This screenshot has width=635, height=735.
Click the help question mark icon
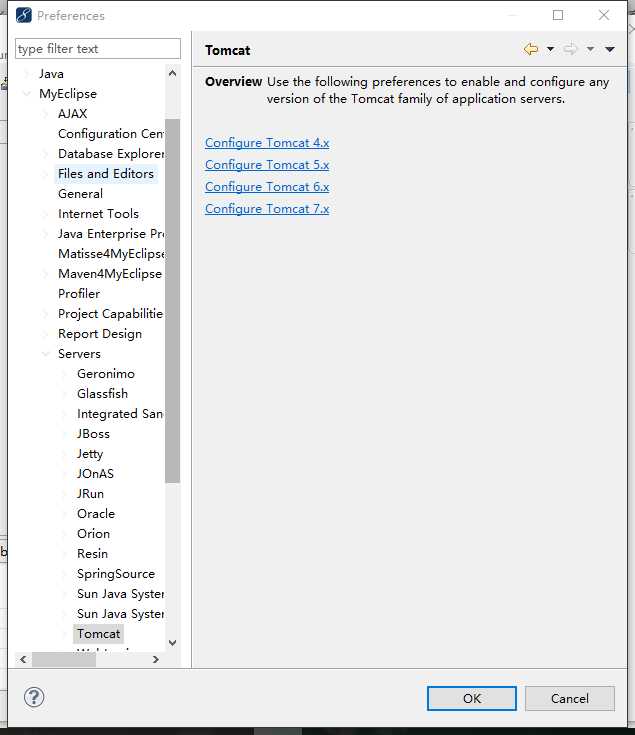point(34,697)
